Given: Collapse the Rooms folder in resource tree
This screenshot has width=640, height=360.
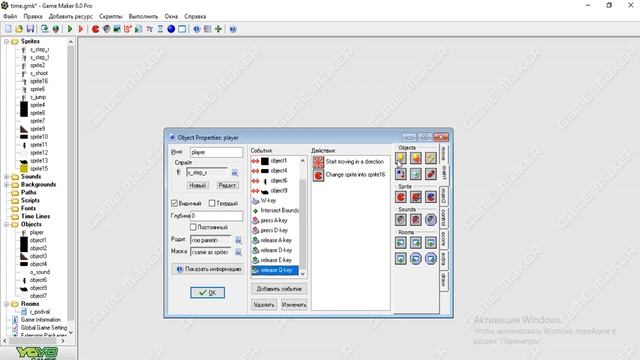Looking at the screenshot, I should point(7,304).
